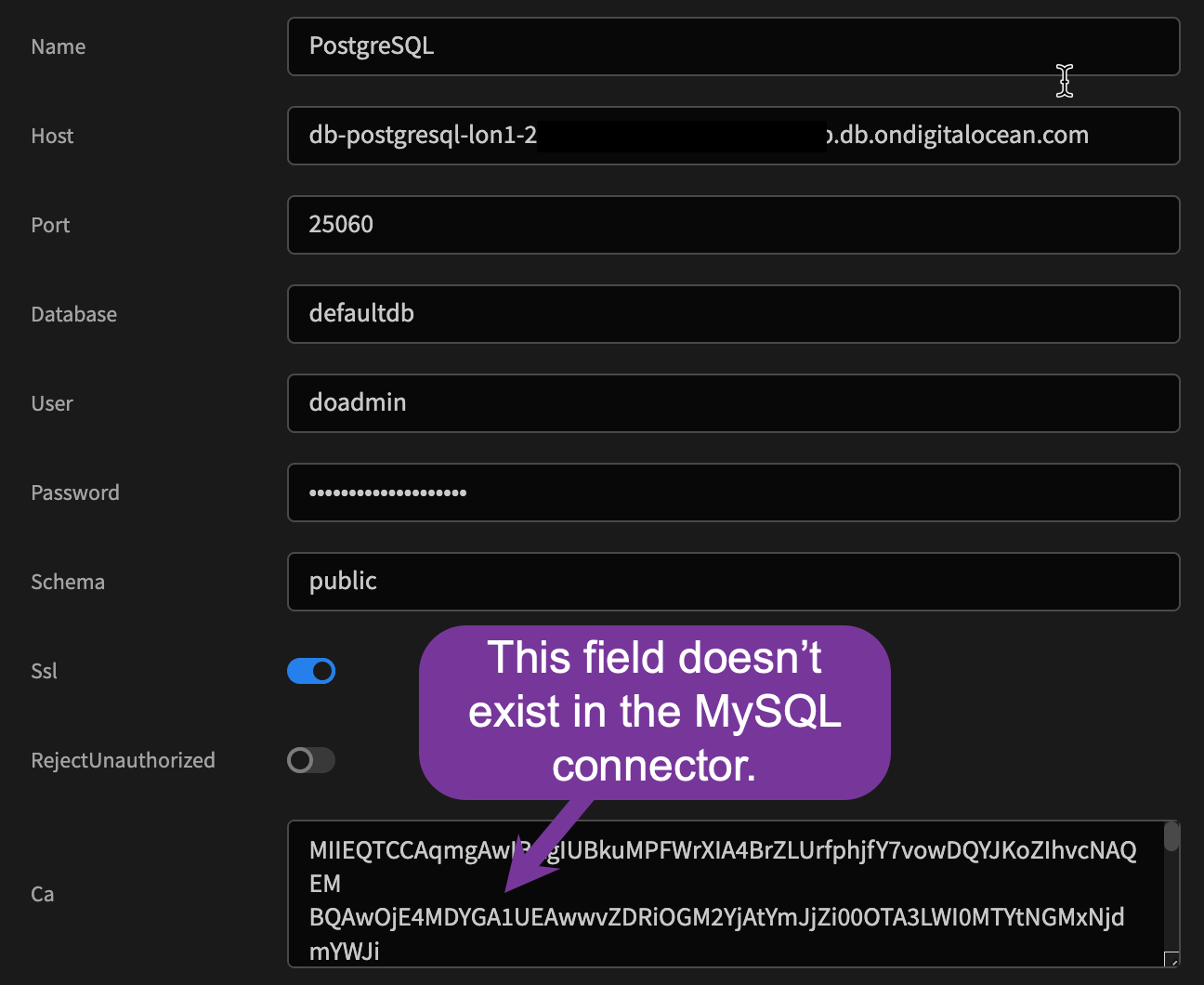Click the Port label

(x=50, y=225)
